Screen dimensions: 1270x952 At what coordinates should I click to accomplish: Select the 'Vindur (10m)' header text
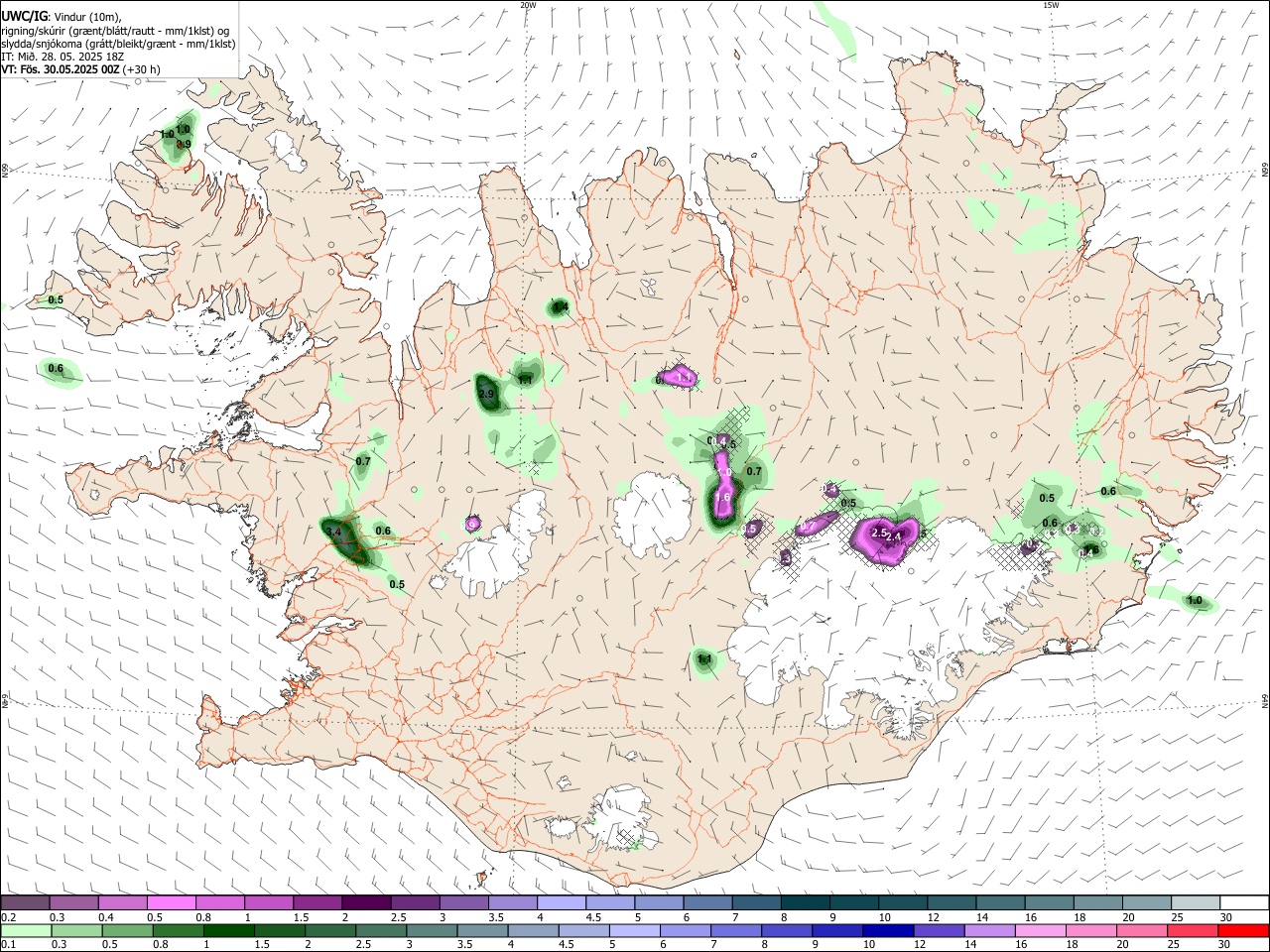86,16
